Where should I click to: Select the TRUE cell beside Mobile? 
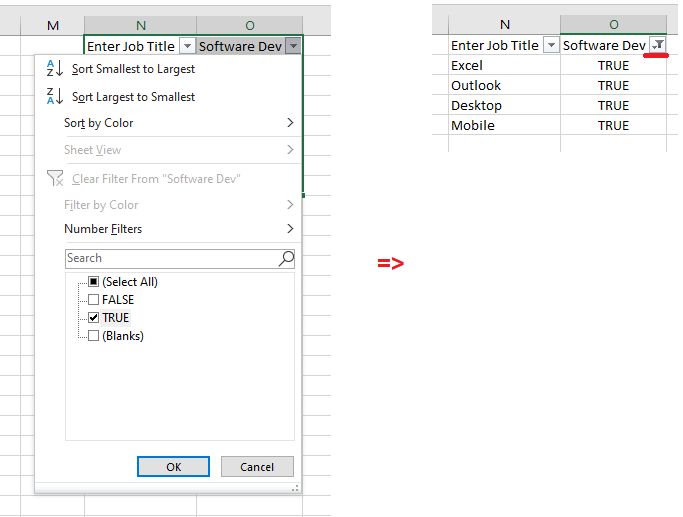click(x=613, y=125)
